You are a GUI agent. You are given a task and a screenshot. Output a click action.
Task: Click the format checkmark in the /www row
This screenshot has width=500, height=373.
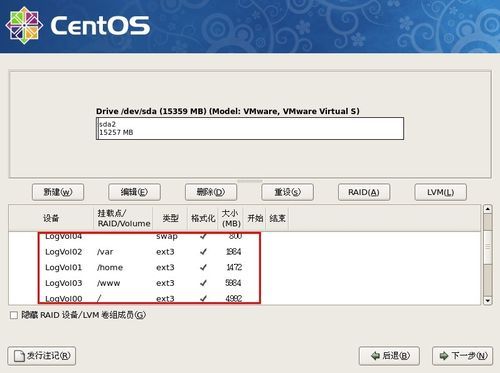[203, 283]
